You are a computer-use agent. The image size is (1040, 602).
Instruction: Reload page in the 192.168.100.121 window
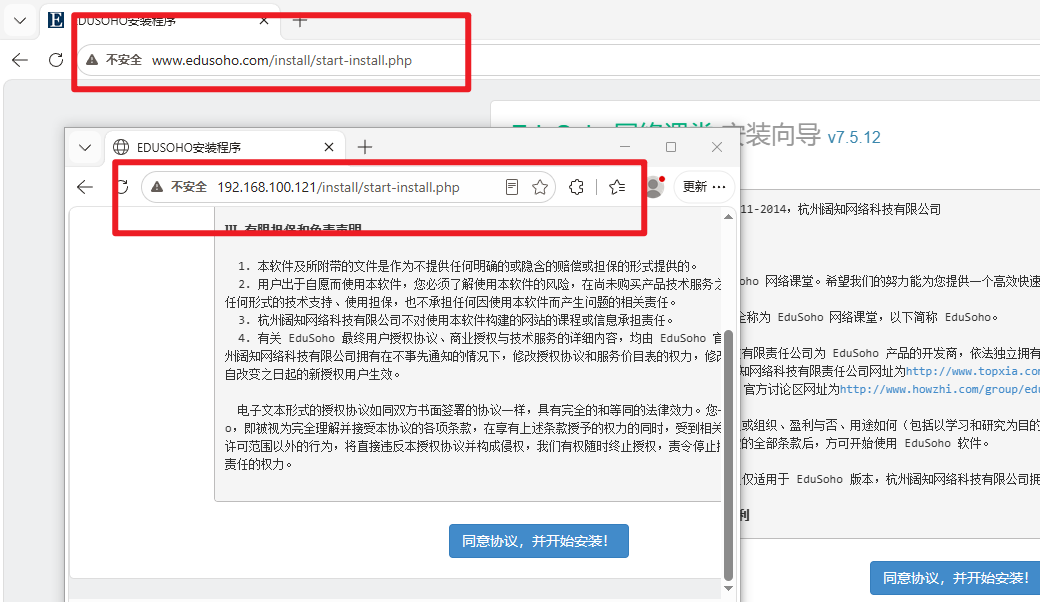123,188
